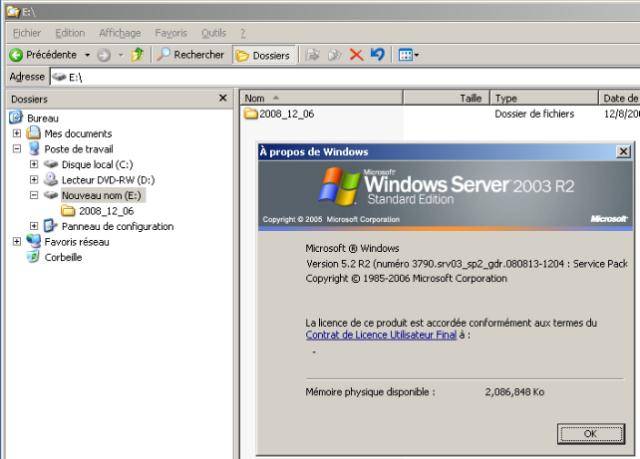640x459 pixels.
Task: Close the À propos de Windows dialog
Action: point(623,152)
